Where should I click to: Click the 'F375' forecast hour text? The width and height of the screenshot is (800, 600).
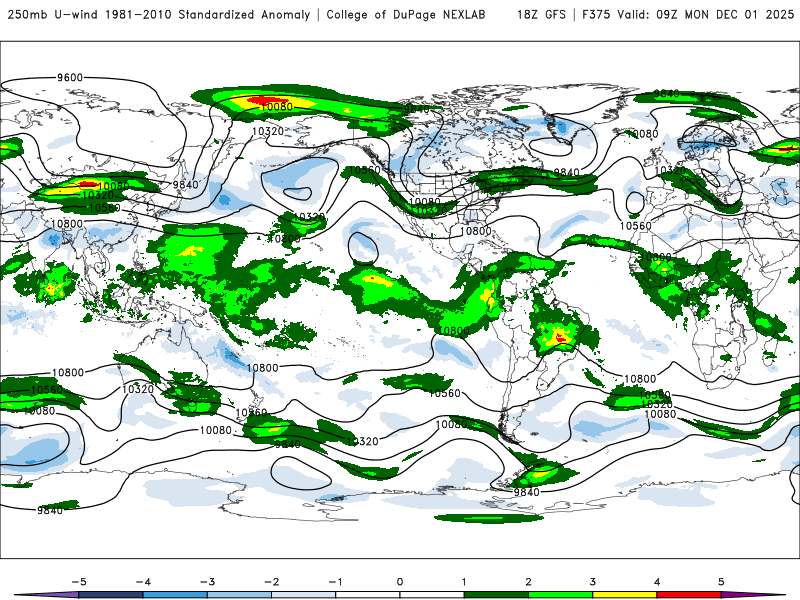(597, 15)
